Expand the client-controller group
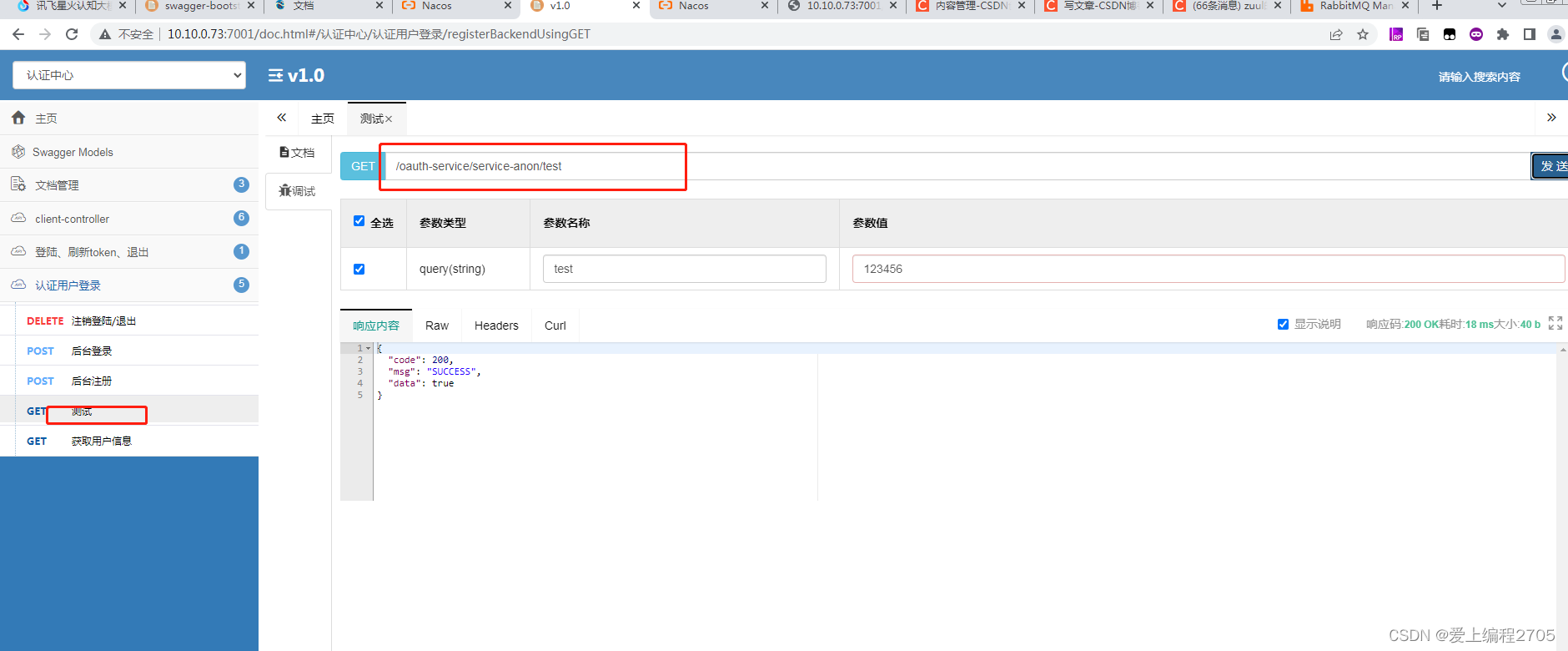Image resolution: width=1568 pixels, height=651 pixels. coord(129,218)
